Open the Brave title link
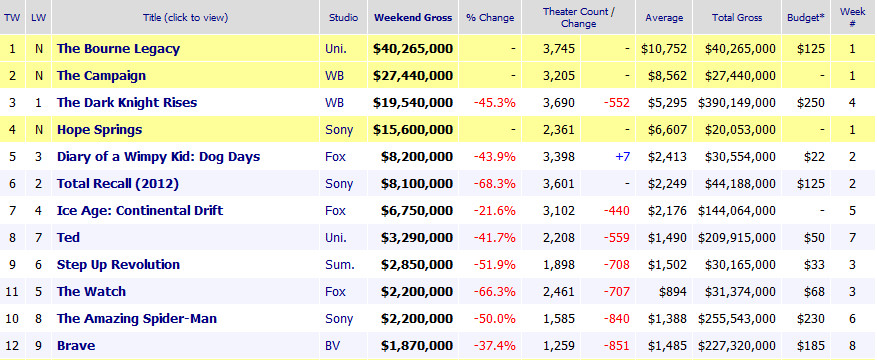 pos(76,345)
